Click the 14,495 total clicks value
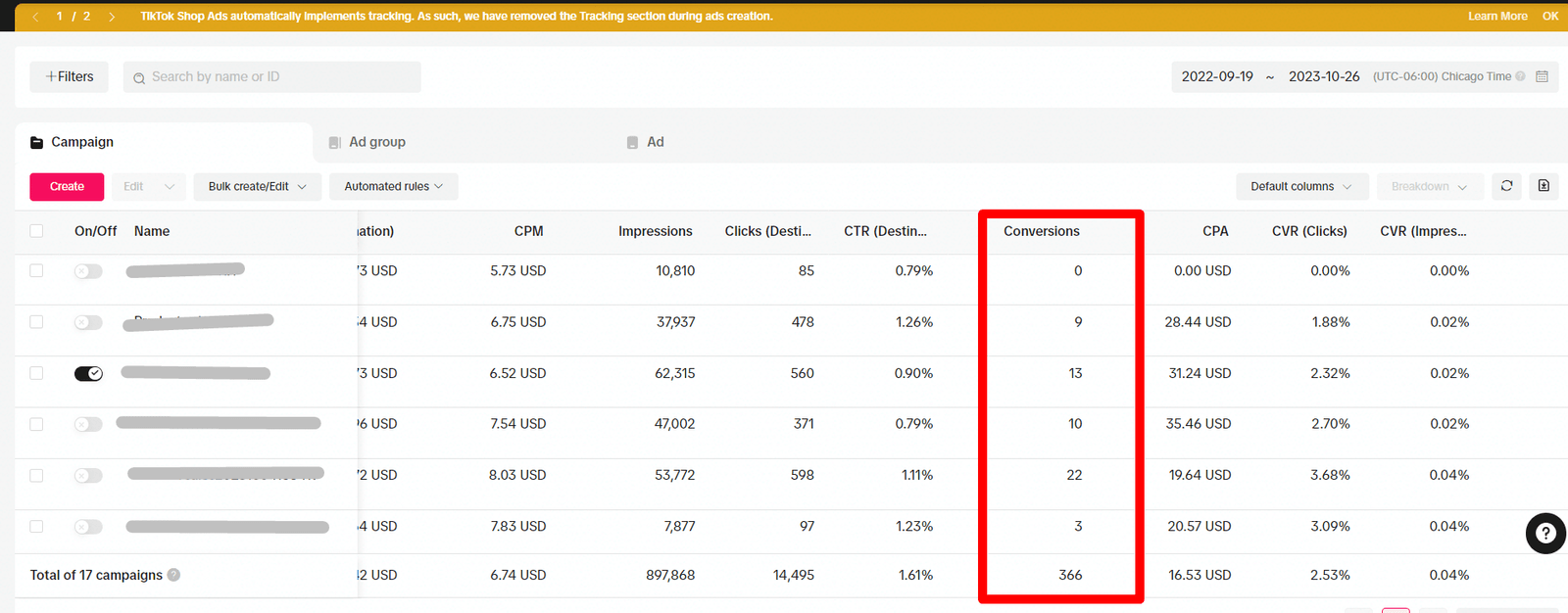Screen dimensions: 1568x613 pos(794,575)
